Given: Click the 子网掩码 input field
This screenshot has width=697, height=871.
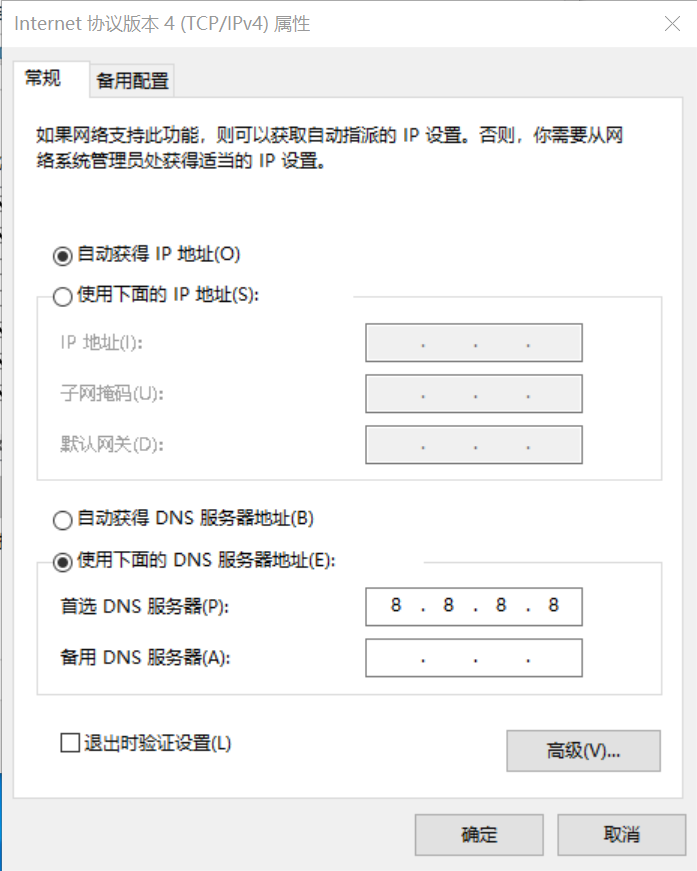Looking at the screenshot, I should (474, 393).
